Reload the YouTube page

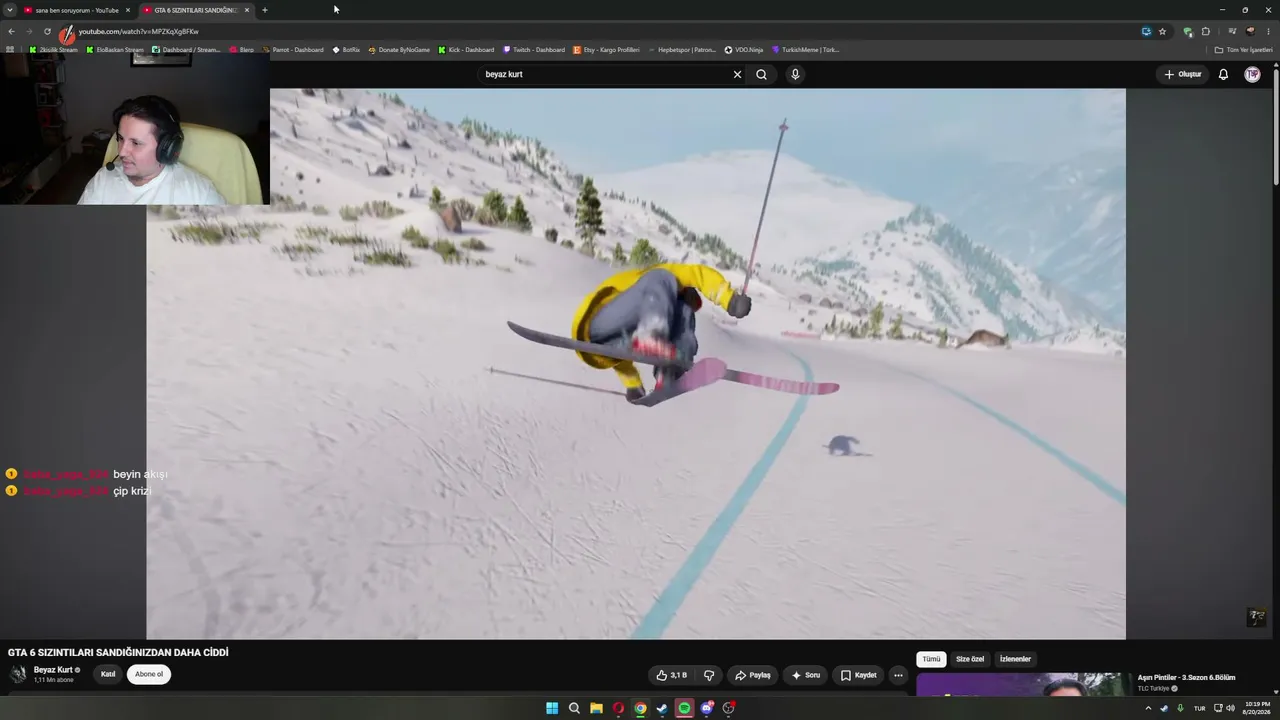47,31
